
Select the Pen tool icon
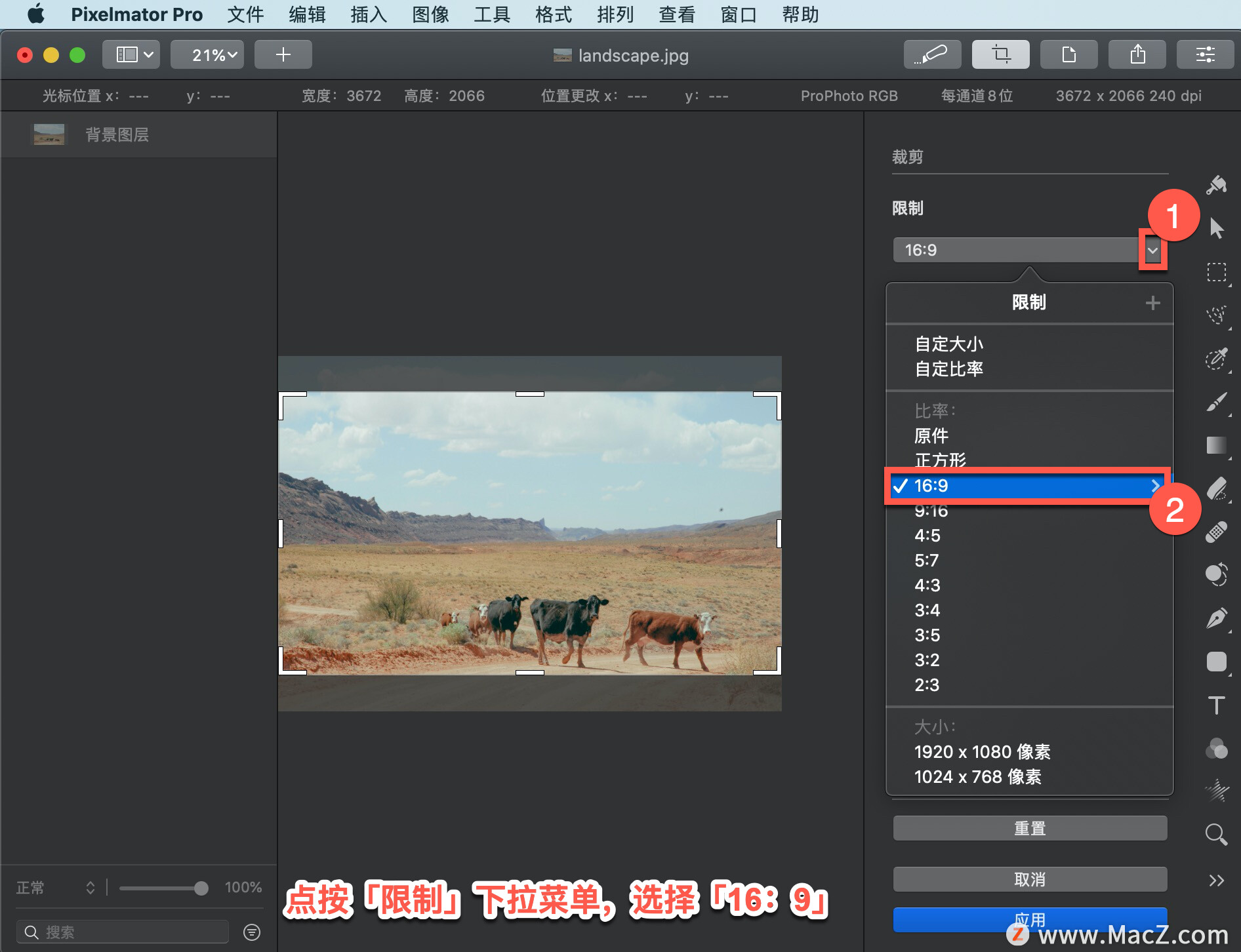click(1217, 618)
